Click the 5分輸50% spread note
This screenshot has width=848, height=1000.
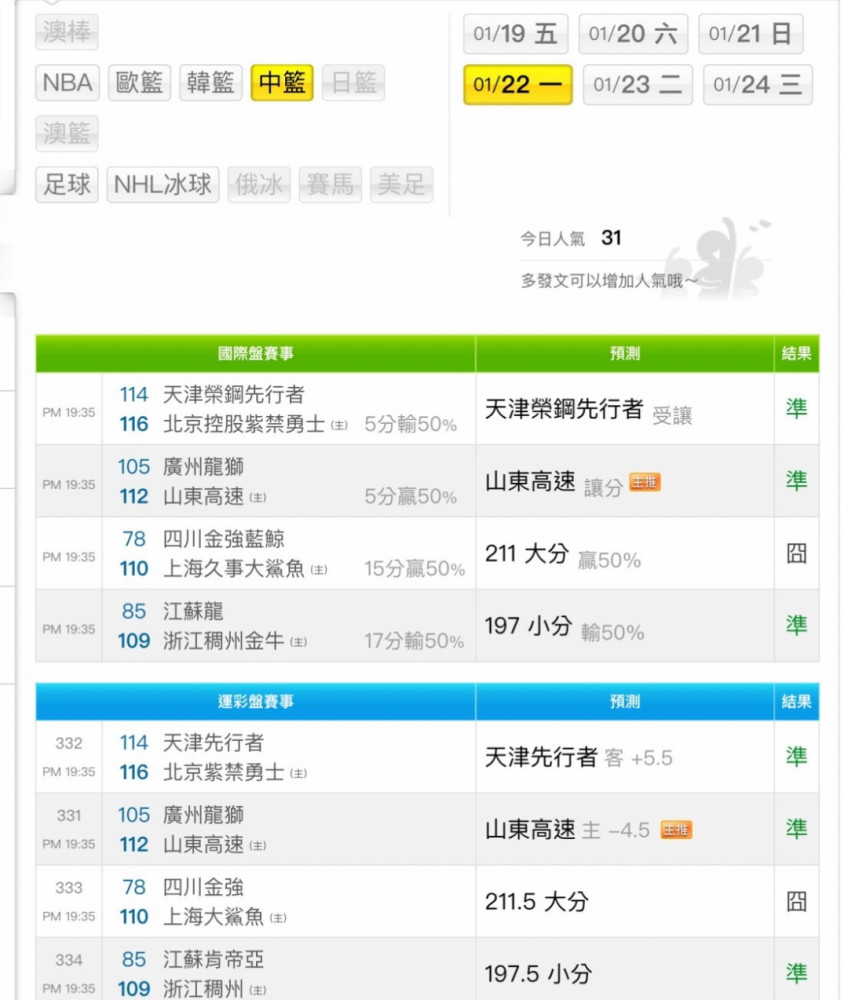click(x=411, y=424)
